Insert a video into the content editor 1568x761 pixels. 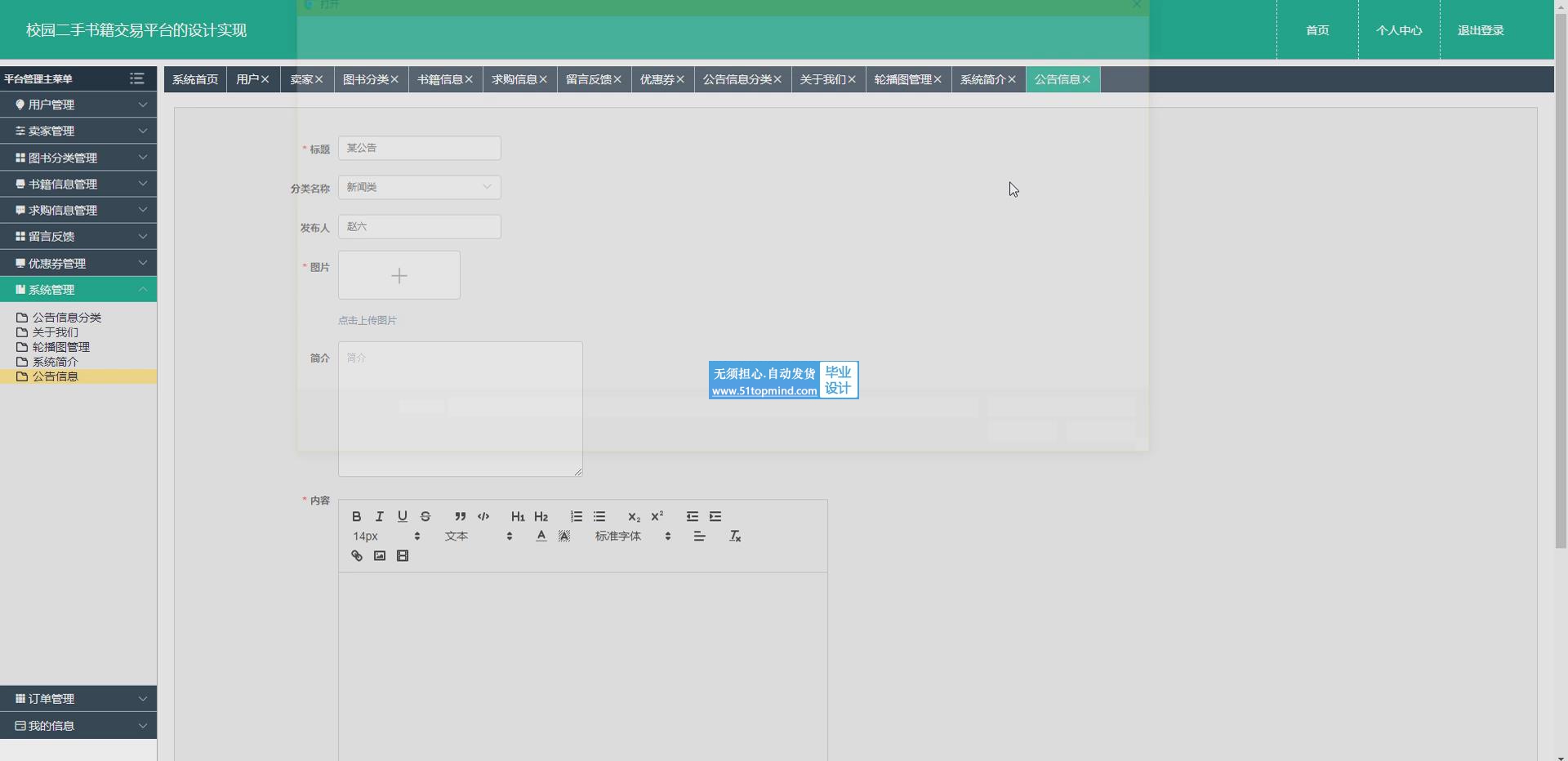[x=403, y=556]
